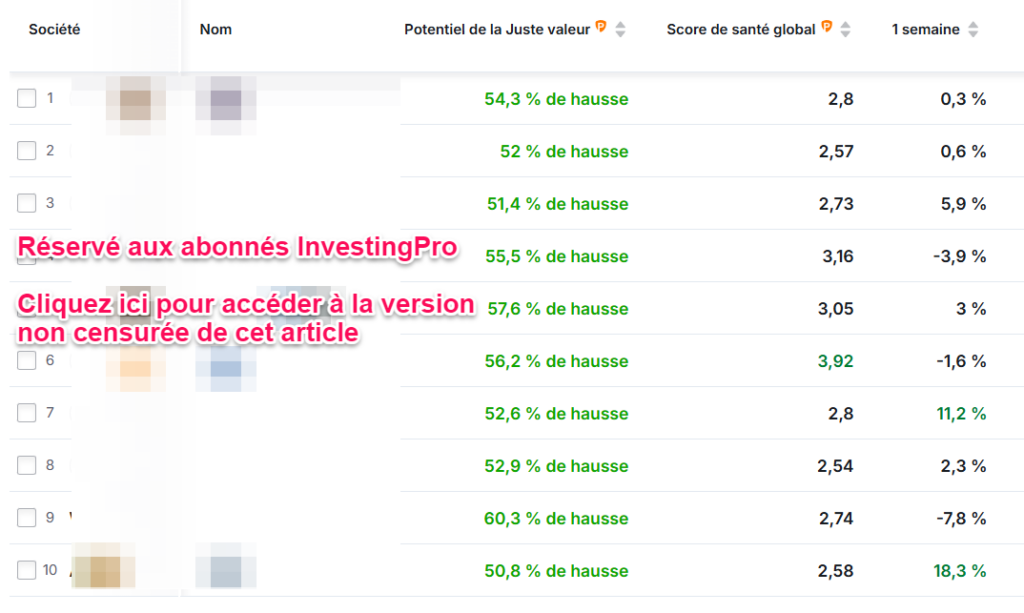This screenshot has height=613, width=1024.
Task: Enable the checkbox on row 10
Action: click(27, 570)
